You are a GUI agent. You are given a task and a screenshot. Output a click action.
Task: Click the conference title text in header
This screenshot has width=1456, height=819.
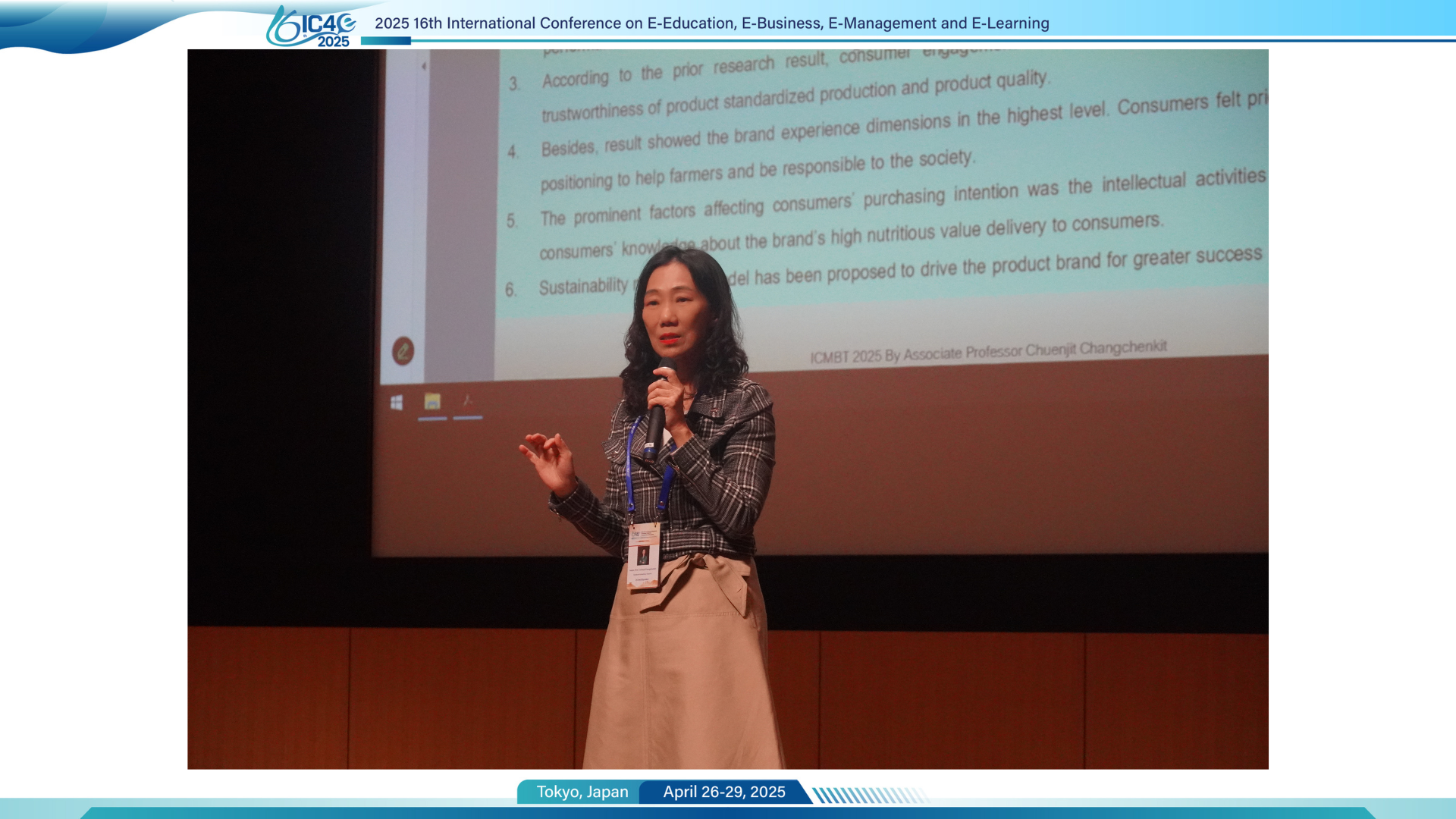pyautogui.click(x=711, y=23)
